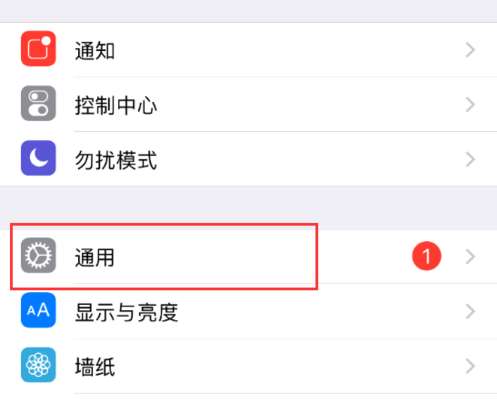The width and height of the screenshot is (497, 399).
Task: Select the 勿扰模式 label
Action: pos(116,160)
